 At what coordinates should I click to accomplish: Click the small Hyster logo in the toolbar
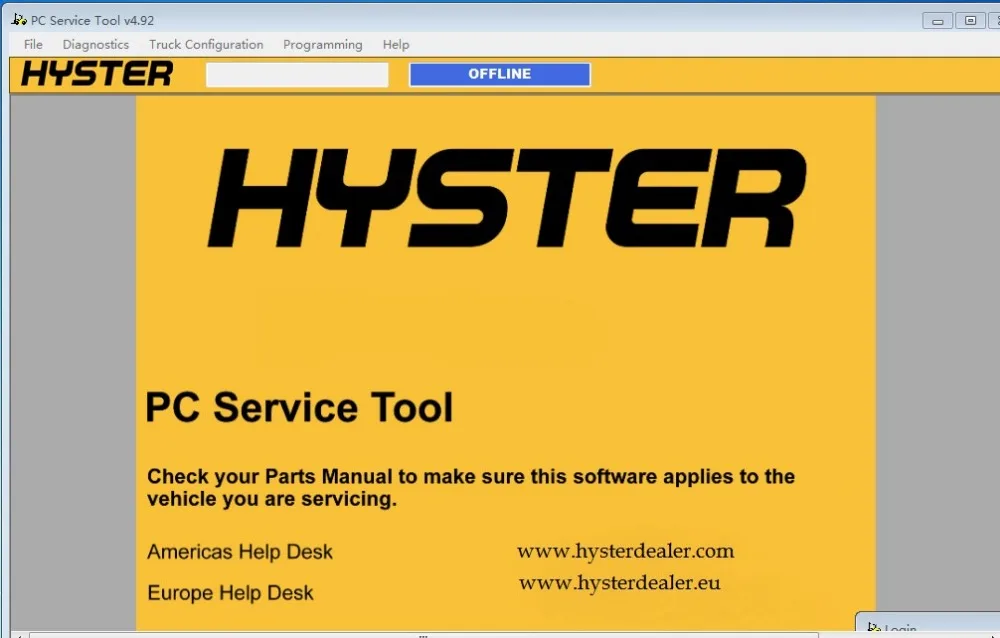tap(97, 73)
